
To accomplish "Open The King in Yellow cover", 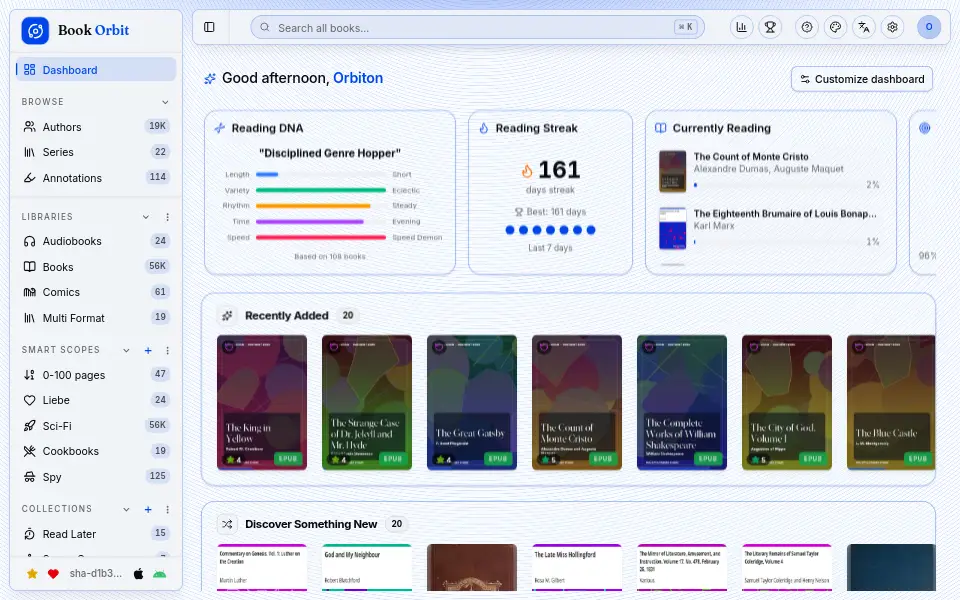I will click(262, 403).
